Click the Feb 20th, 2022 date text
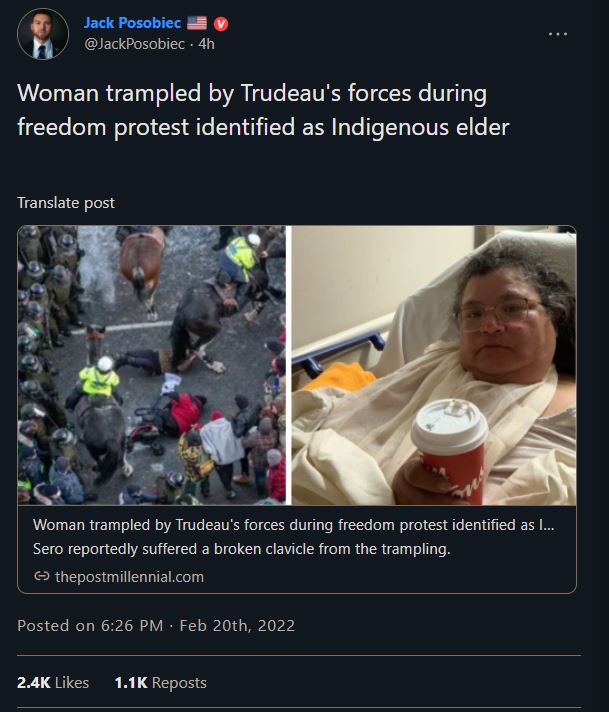 (237, 626)
